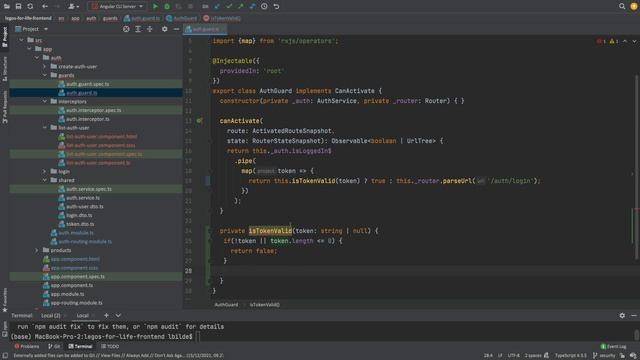The width and height of the screenshot is (640, 360).
Task: Click the guards breadcrumb in navigation bar
Action: [110, 18]
